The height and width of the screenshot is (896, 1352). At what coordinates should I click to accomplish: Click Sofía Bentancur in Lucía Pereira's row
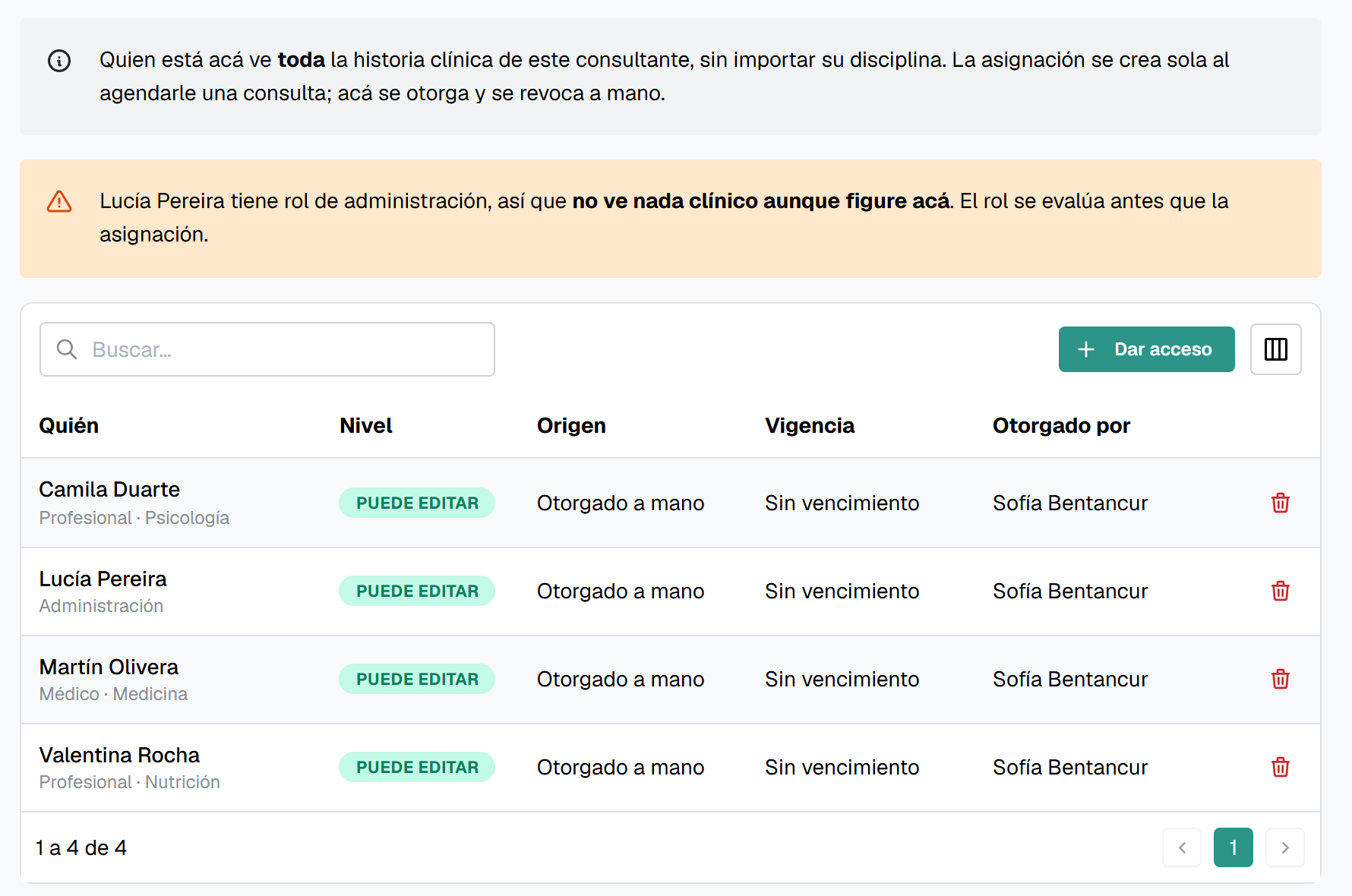coord(1070,591)
